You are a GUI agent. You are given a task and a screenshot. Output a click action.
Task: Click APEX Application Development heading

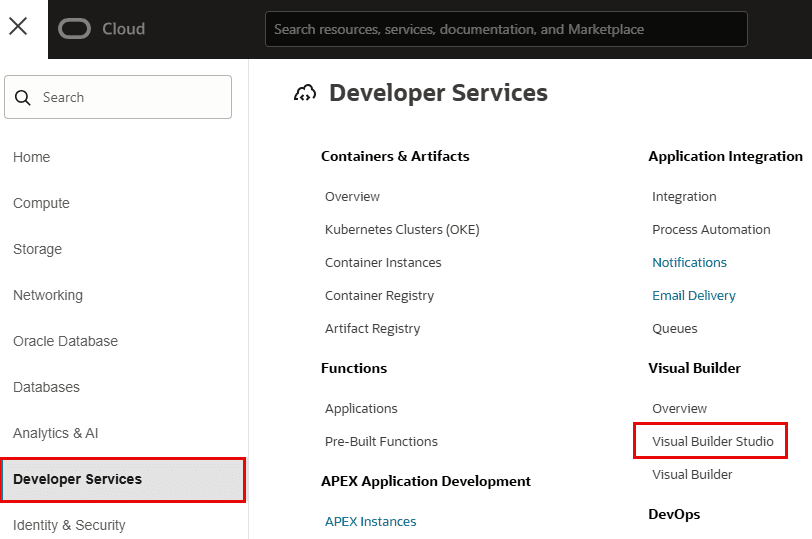coord(426,482)
